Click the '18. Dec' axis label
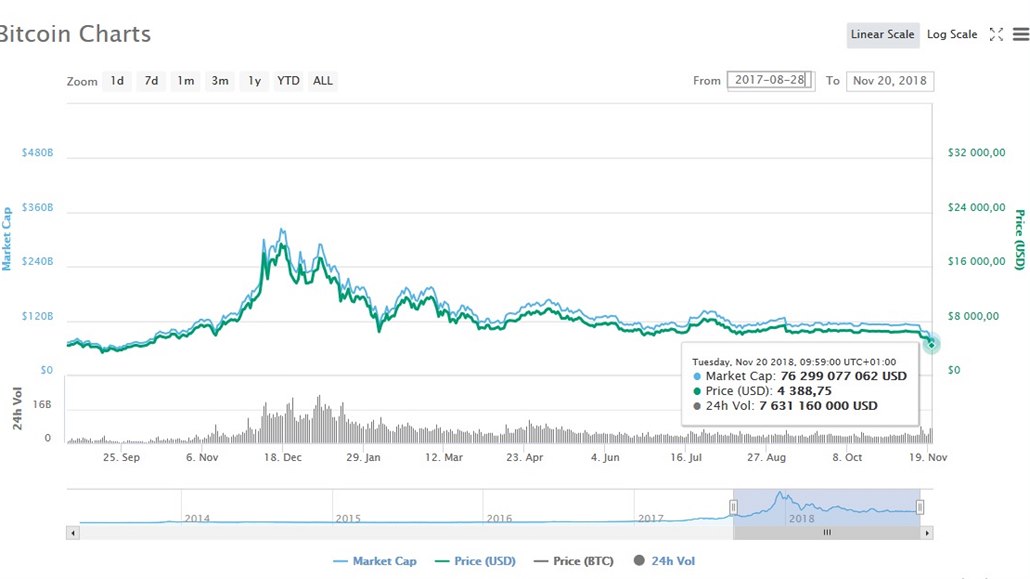 (x=282, y=457)
